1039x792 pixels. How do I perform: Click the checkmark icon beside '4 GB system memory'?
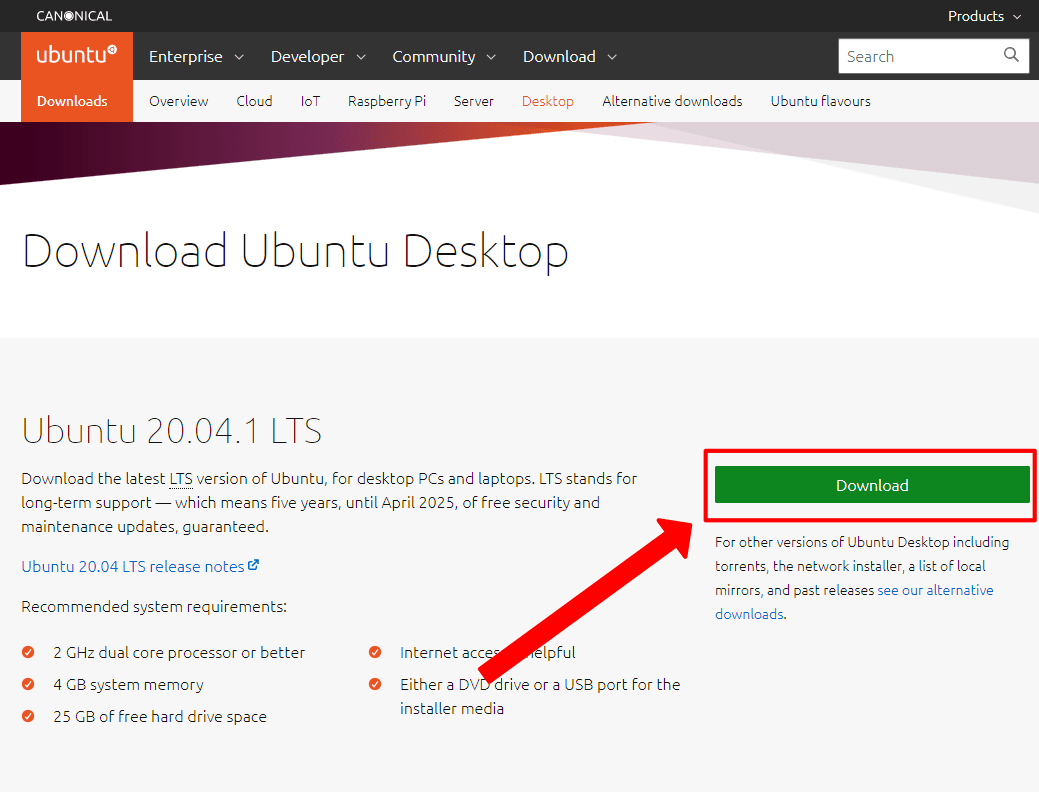[x=28, y=683]
